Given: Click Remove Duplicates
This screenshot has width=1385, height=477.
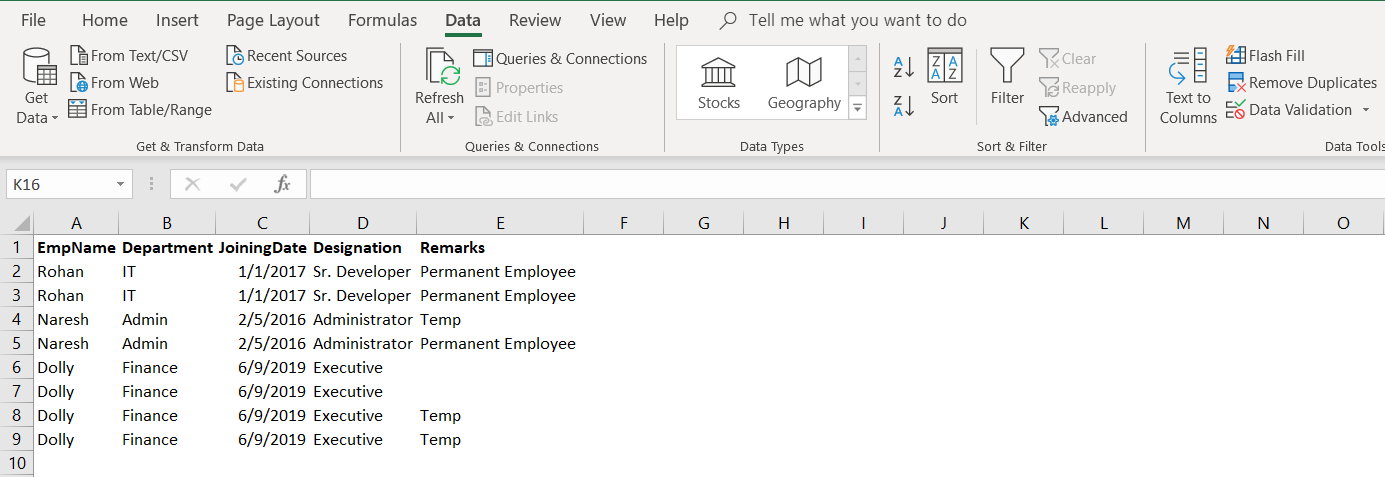Looking at the screenshot, I should tap(1302, 83).
